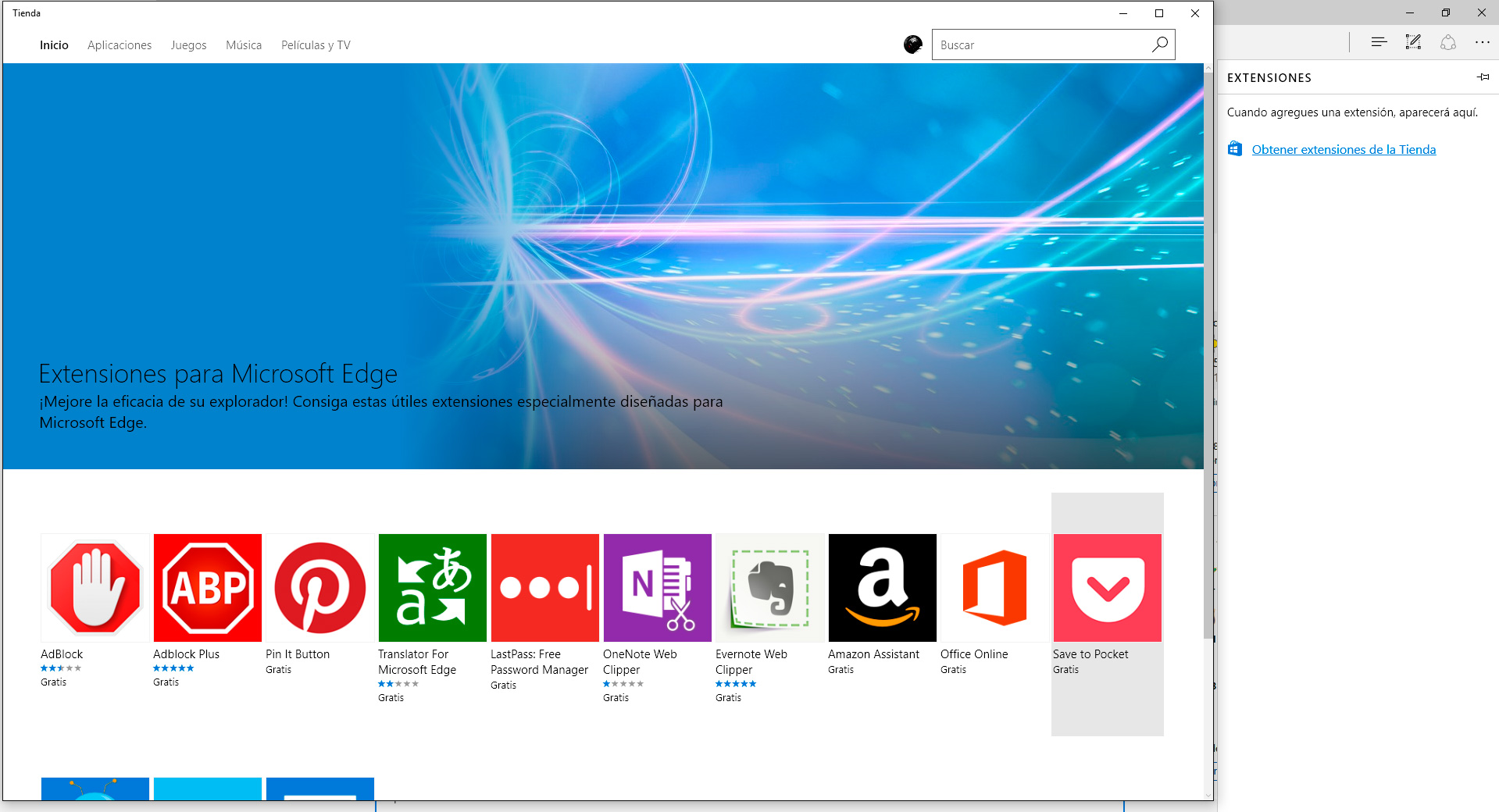1499x812 pixels.
Task: Switch to the Juegos tab
Action: click(x=188, y=45)
